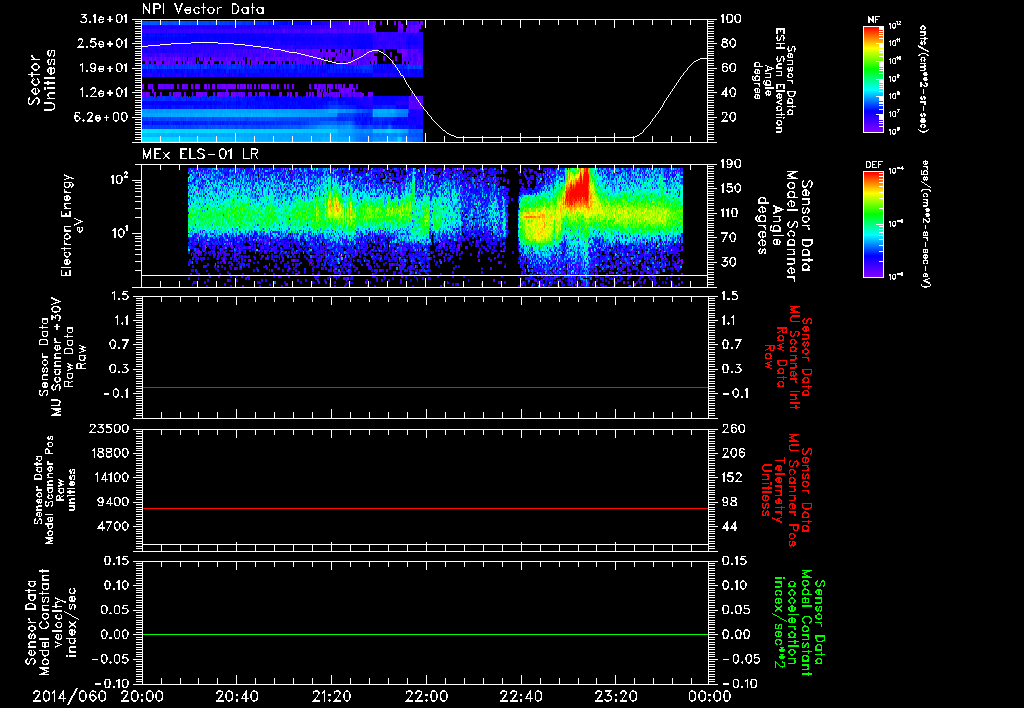Click the '20:00' time axis label
Screen dimensions: 1024x708
coord(142,696)
